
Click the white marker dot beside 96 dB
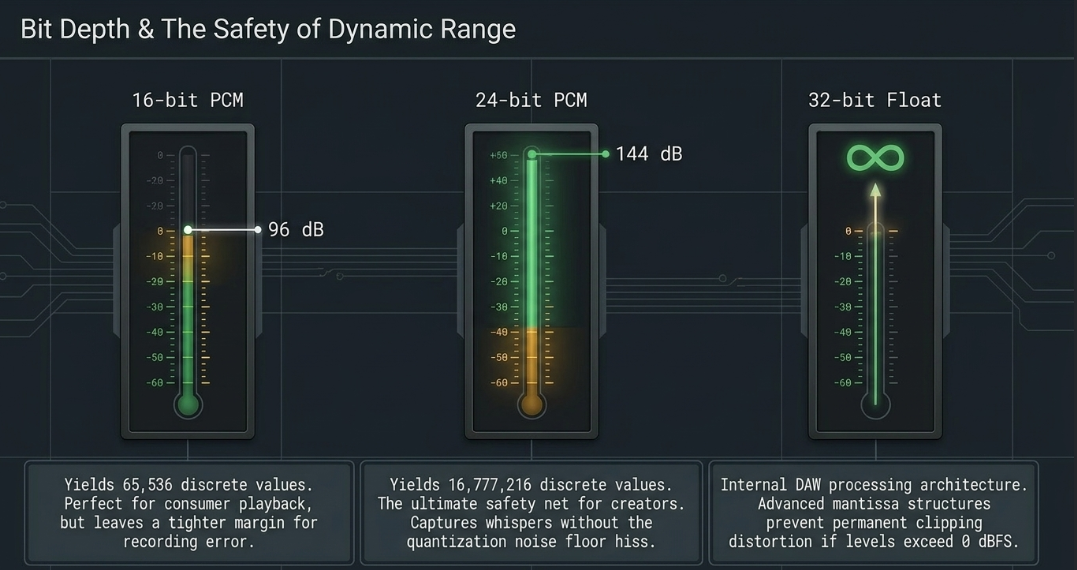258,229
